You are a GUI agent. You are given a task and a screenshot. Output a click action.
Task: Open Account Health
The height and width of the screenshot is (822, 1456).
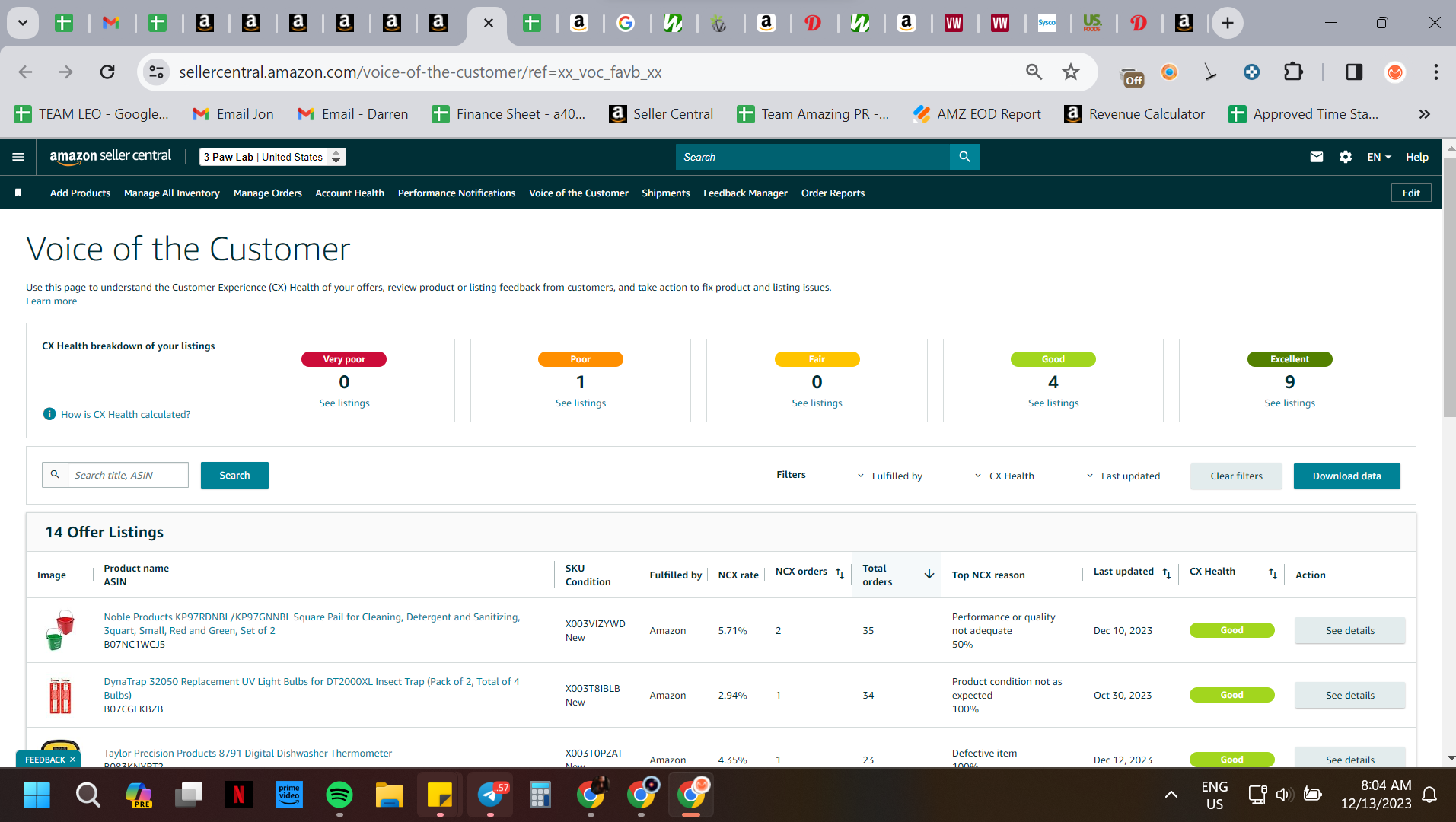349,193
